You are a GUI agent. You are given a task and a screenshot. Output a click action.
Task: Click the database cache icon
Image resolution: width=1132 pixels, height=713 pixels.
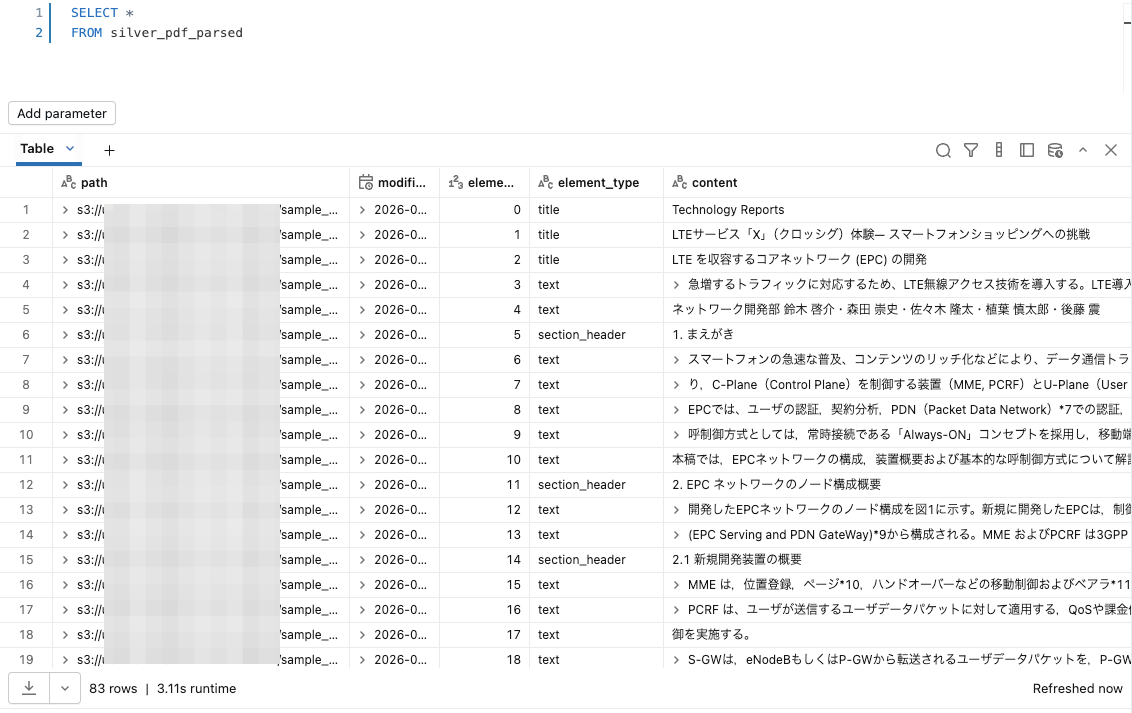coord(1055,150)
